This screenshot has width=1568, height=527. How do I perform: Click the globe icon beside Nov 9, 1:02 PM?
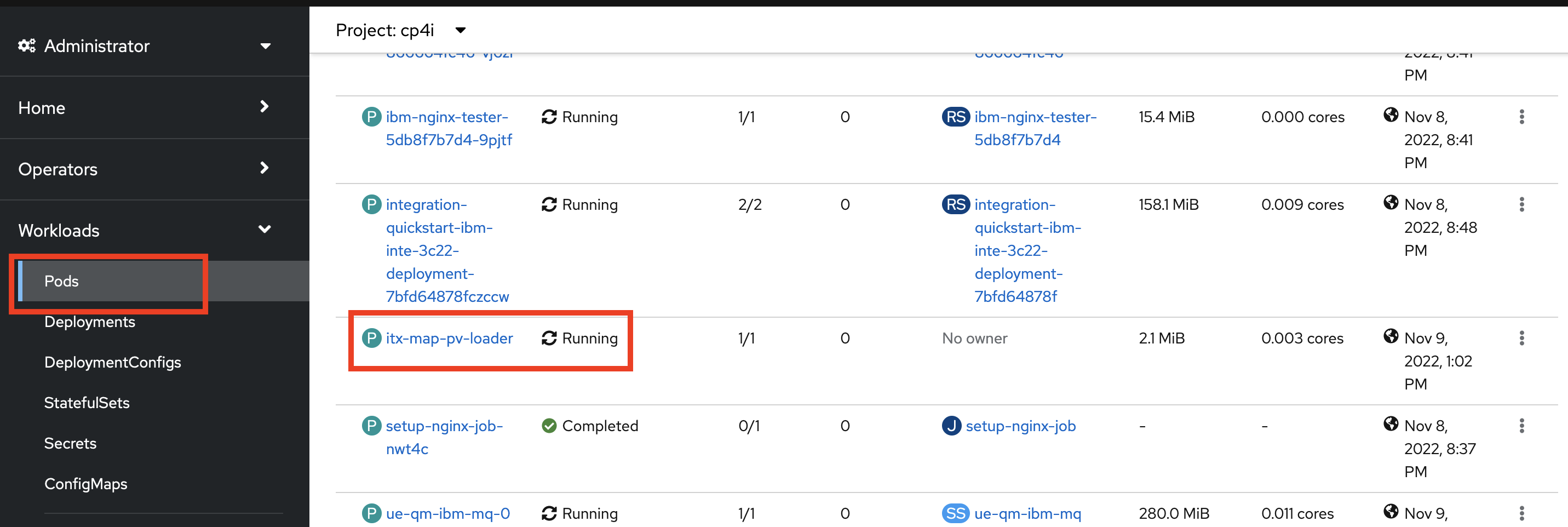point(1391,336)
